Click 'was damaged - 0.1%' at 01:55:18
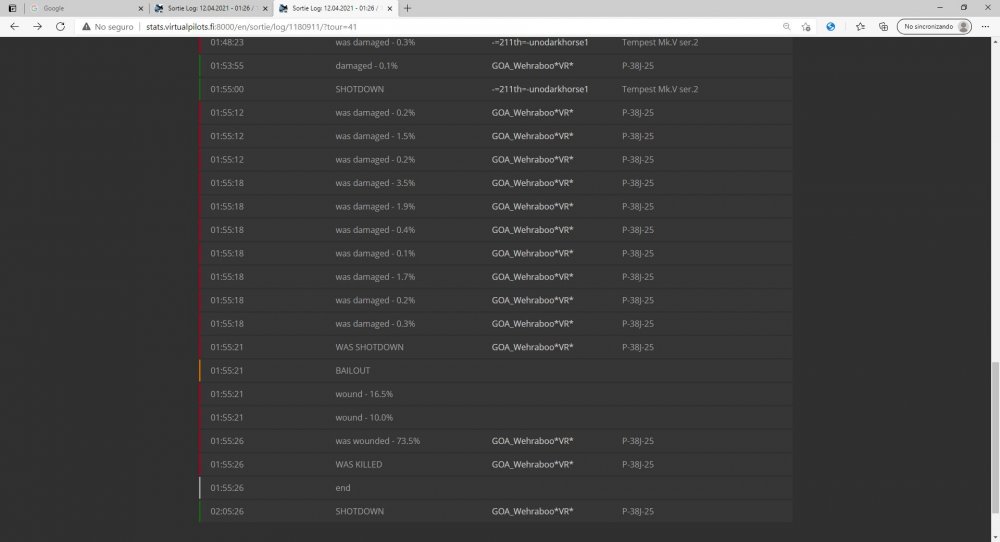 [375, 253]
